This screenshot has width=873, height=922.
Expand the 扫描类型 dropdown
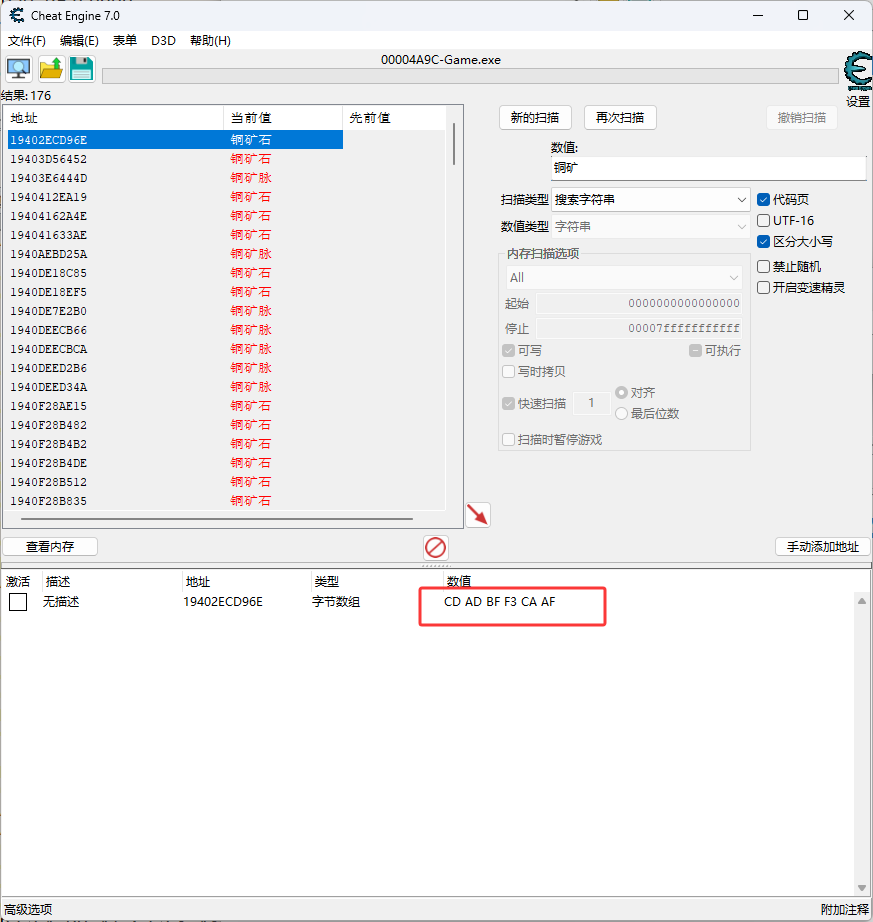click(x=650, y=200)
